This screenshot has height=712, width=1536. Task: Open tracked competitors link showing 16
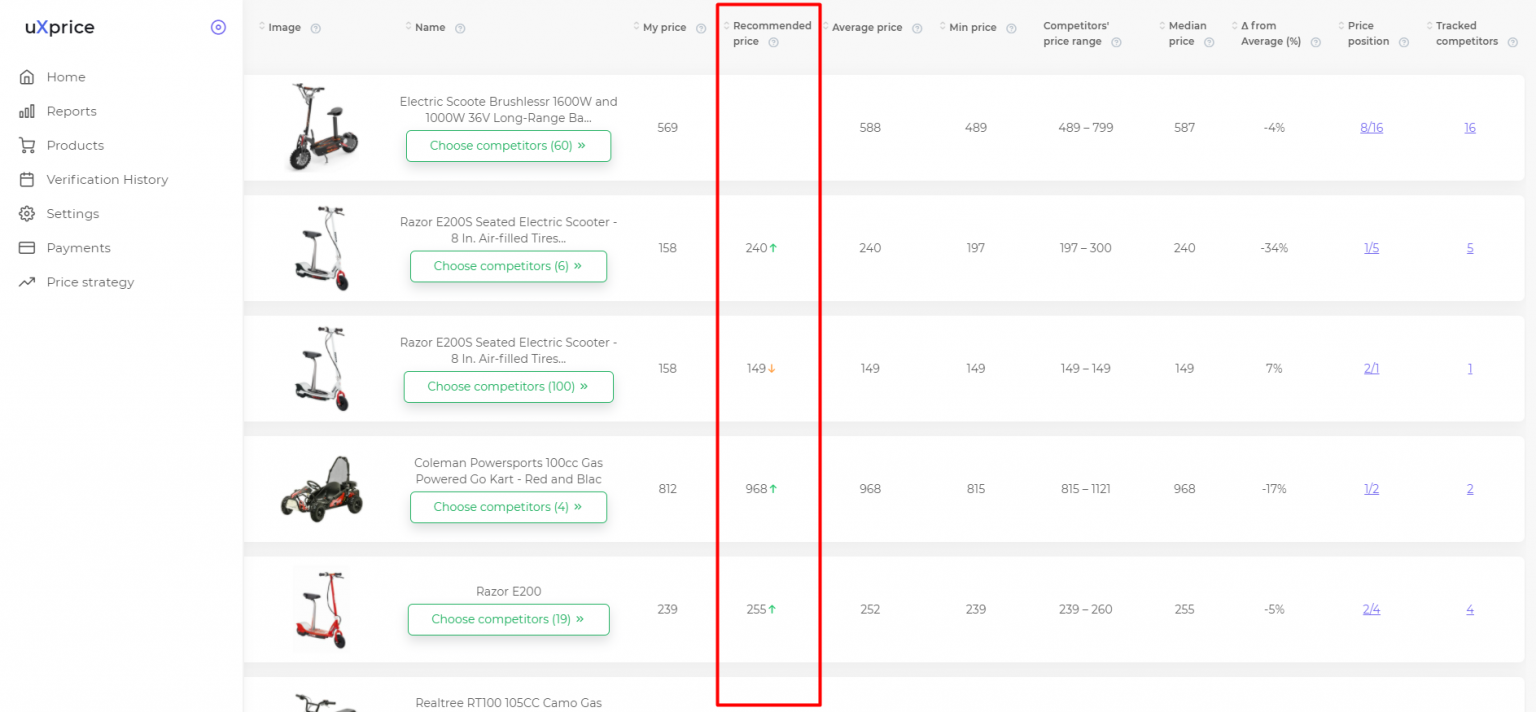click(1470, 127)
